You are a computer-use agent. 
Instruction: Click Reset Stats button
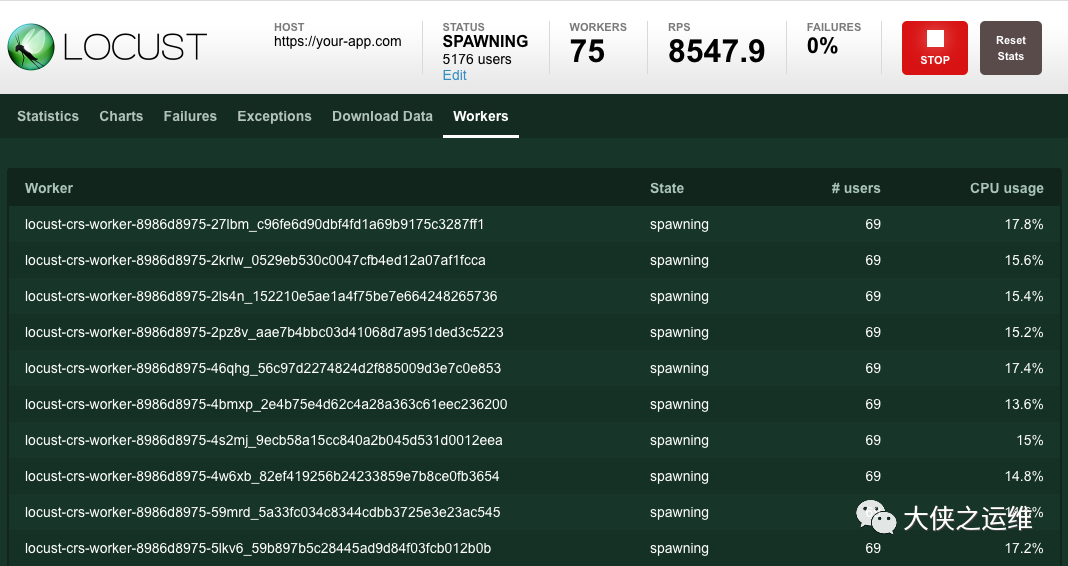pos(1010,48)
